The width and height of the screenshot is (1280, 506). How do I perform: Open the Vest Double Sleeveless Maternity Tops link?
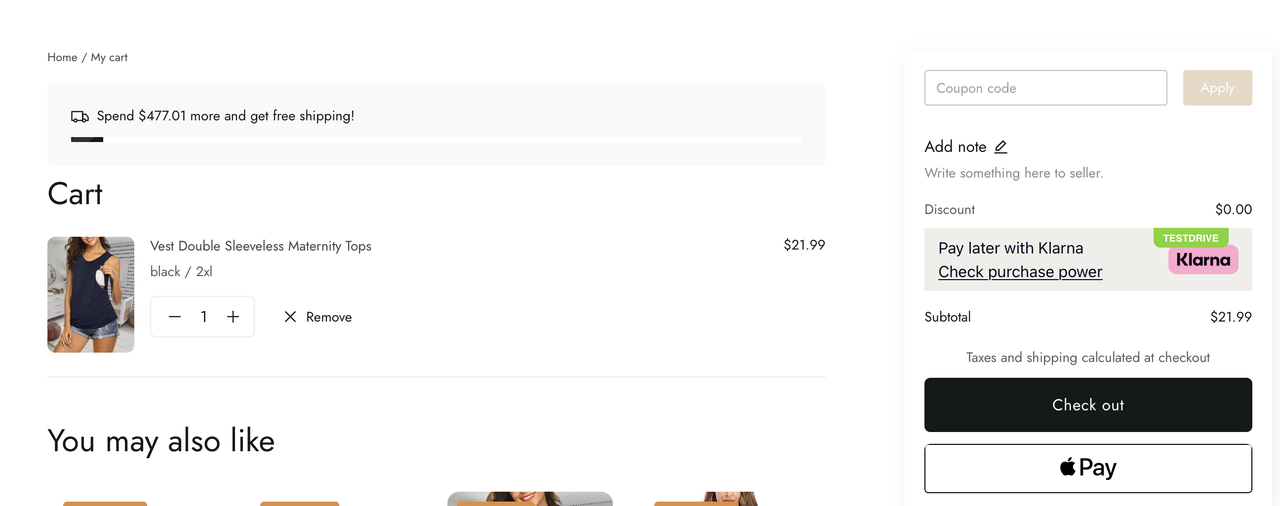tap(261, 246)
